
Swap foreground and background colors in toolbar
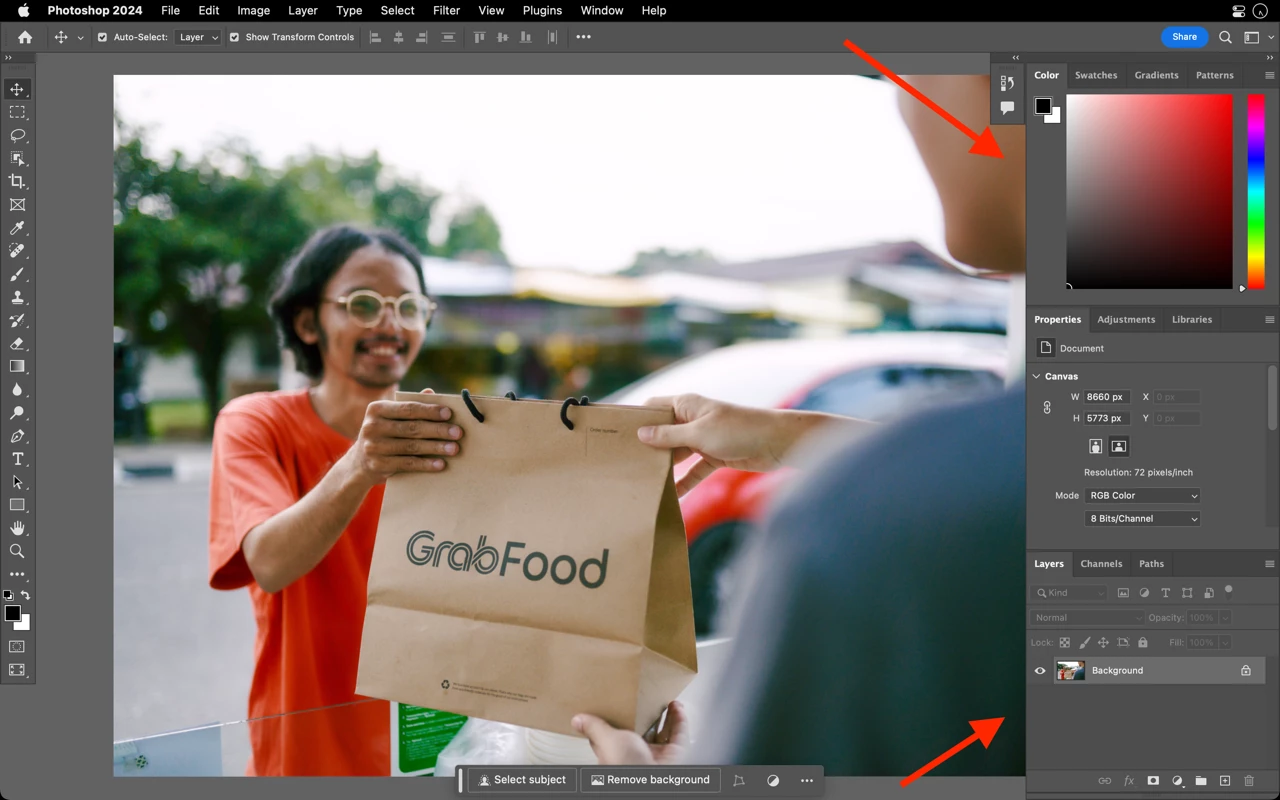click(x=26, y=595)
